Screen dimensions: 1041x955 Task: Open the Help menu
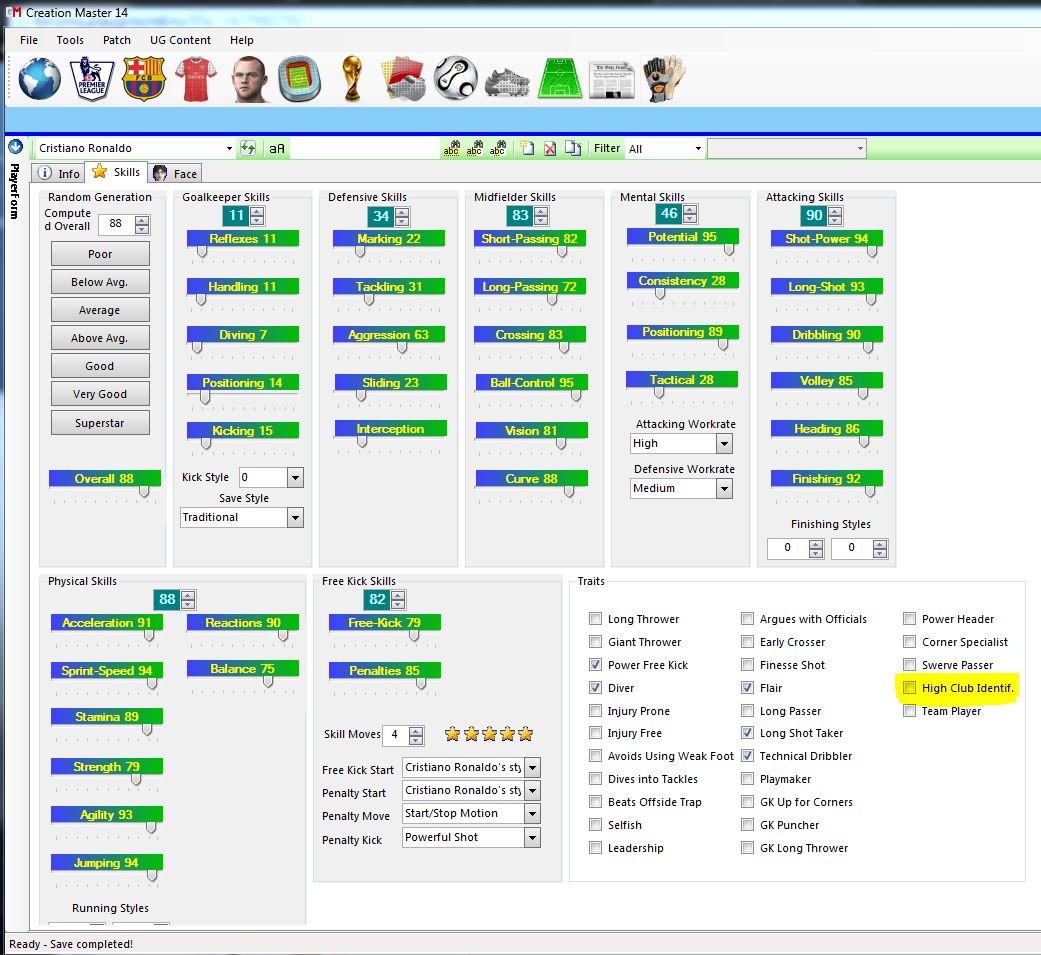[242, 40]
